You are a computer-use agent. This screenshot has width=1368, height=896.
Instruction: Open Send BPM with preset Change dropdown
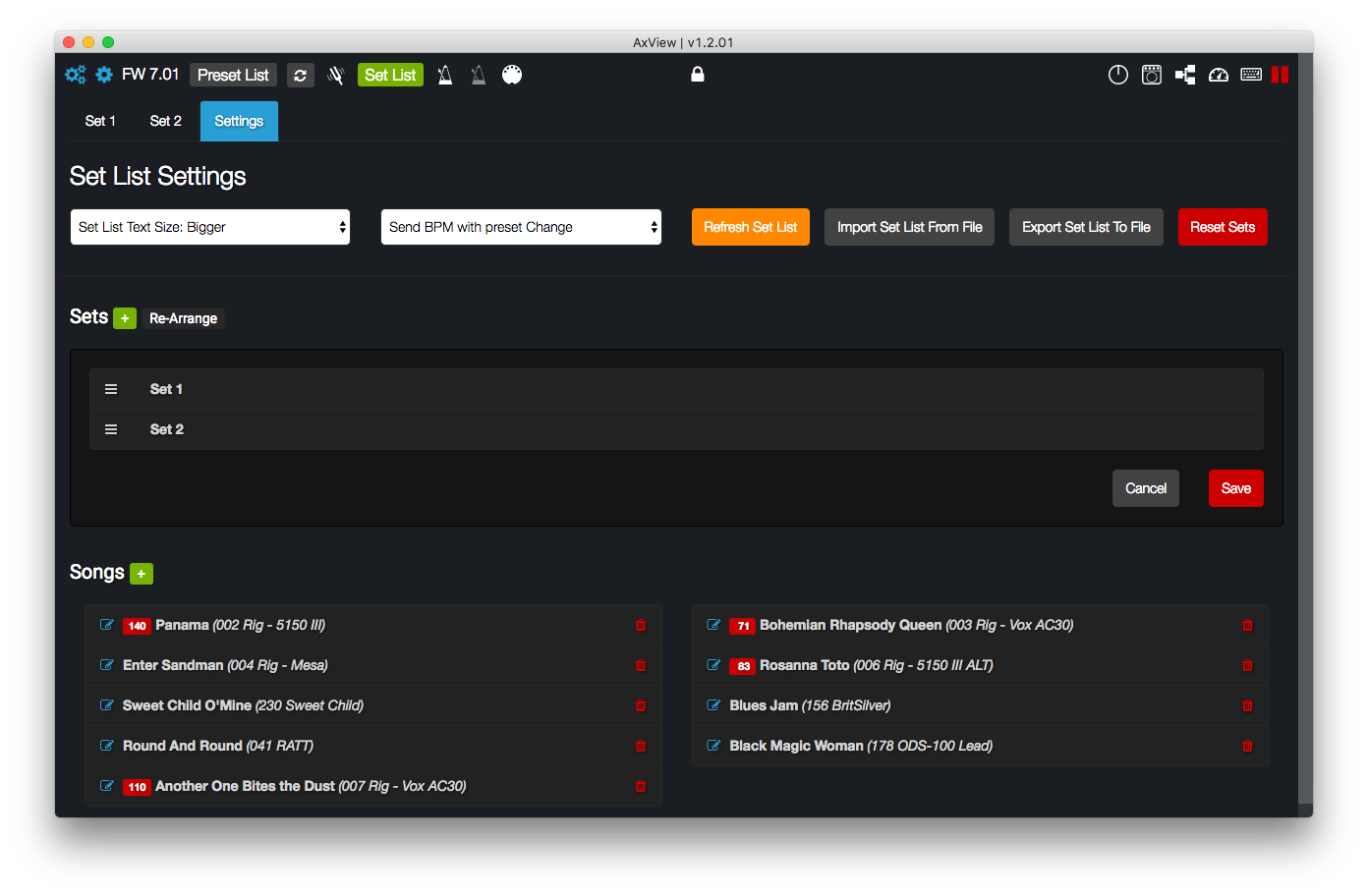(521, 227)
